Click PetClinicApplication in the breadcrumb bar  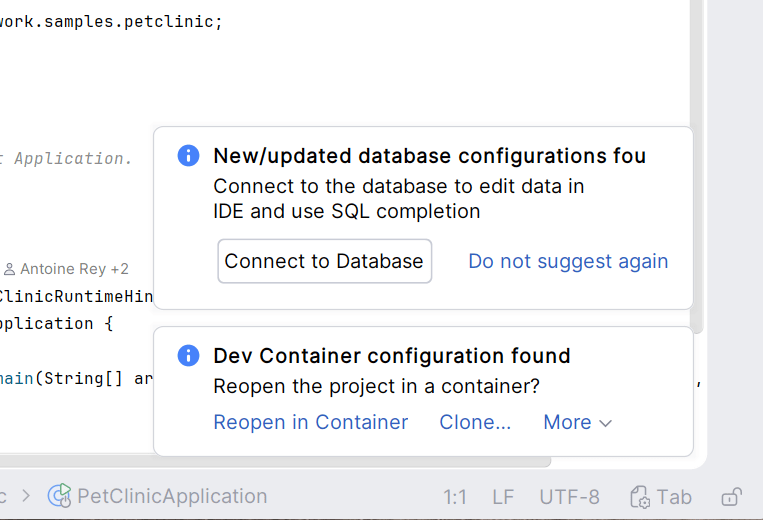[x=172, y=496]
